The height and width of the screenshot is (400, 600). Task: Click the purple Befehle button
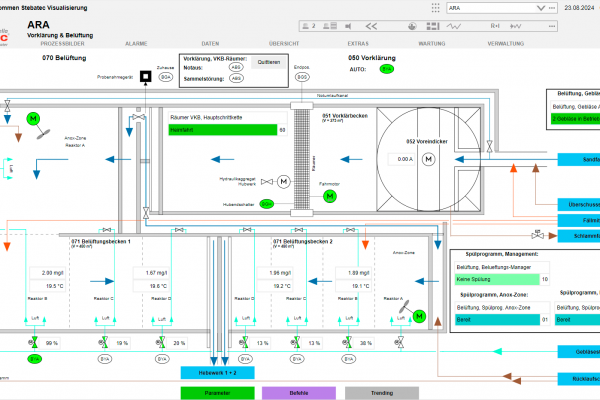coord(299,393)
